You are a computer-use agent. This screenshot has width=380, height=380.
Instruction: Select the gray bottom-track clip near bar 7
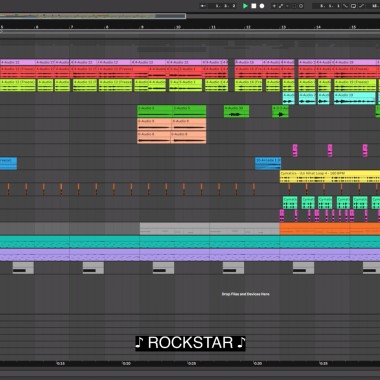[93, 268]
